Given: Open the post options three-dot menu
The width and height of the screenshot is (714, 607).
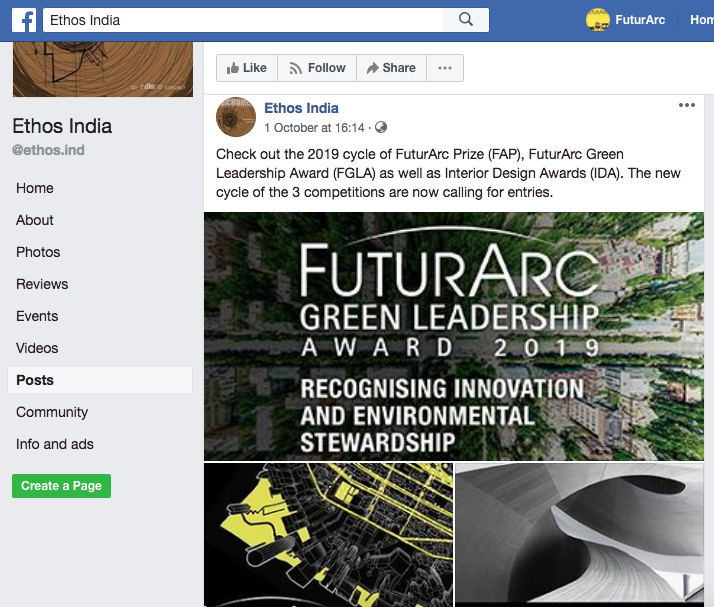Looking at the screenshot, I should (x=687, y=105).
